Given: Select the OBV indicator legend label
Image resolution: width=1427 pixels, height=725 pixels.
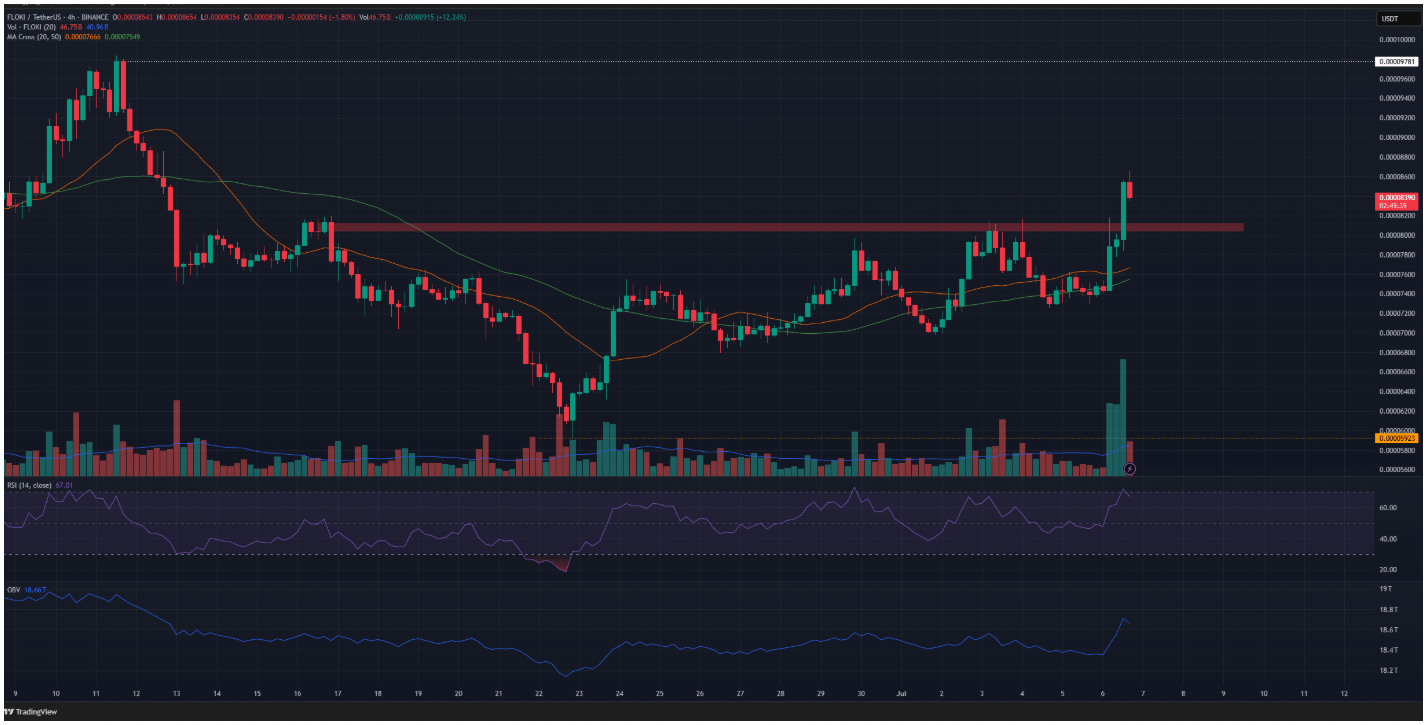Looking at the screenshot, I should 14,590.
